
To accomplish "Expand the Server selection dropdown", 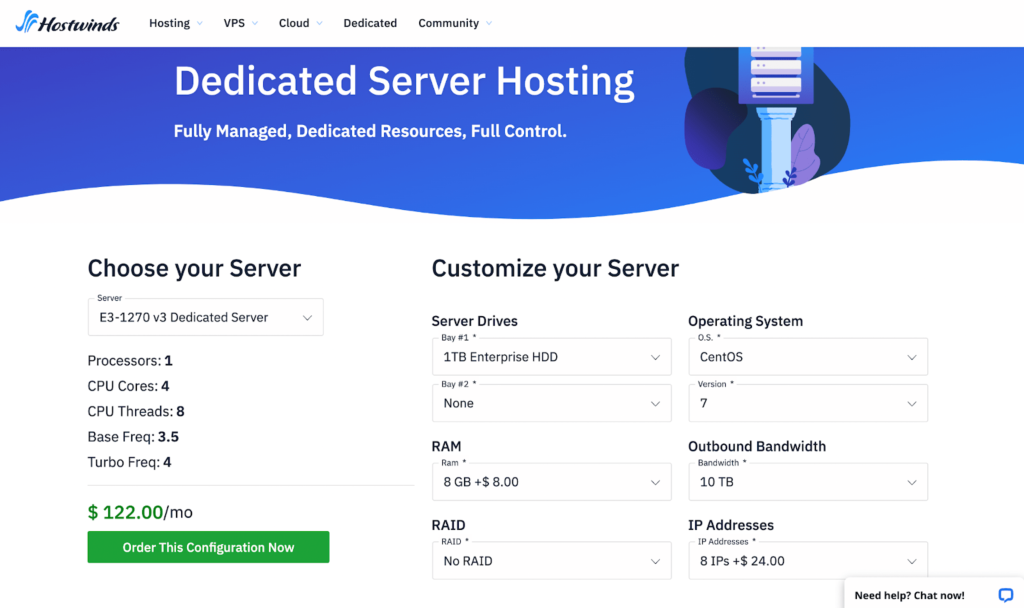I will coord(206,317).
